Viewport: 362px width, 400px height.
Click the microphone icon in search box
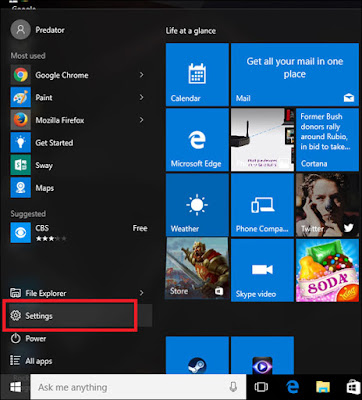pyautogui.click(x=233, y=387)
